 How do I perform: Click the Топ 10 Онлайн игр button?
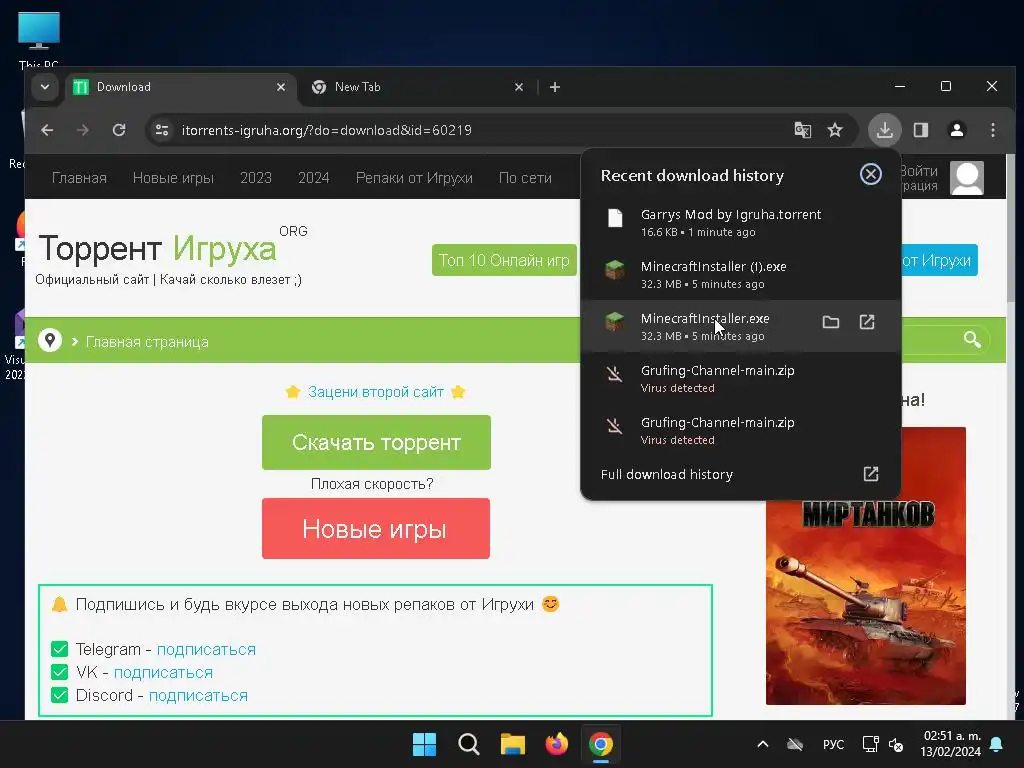pos(504,260)
